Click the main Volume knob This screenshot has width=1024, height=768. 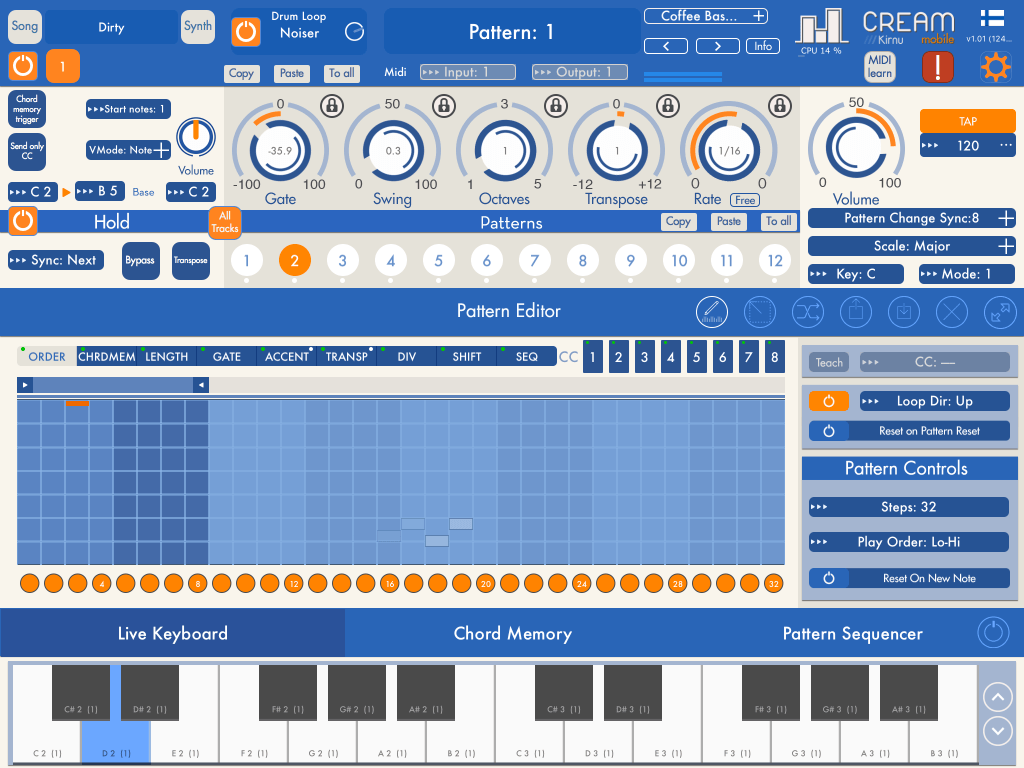(856, 148)
